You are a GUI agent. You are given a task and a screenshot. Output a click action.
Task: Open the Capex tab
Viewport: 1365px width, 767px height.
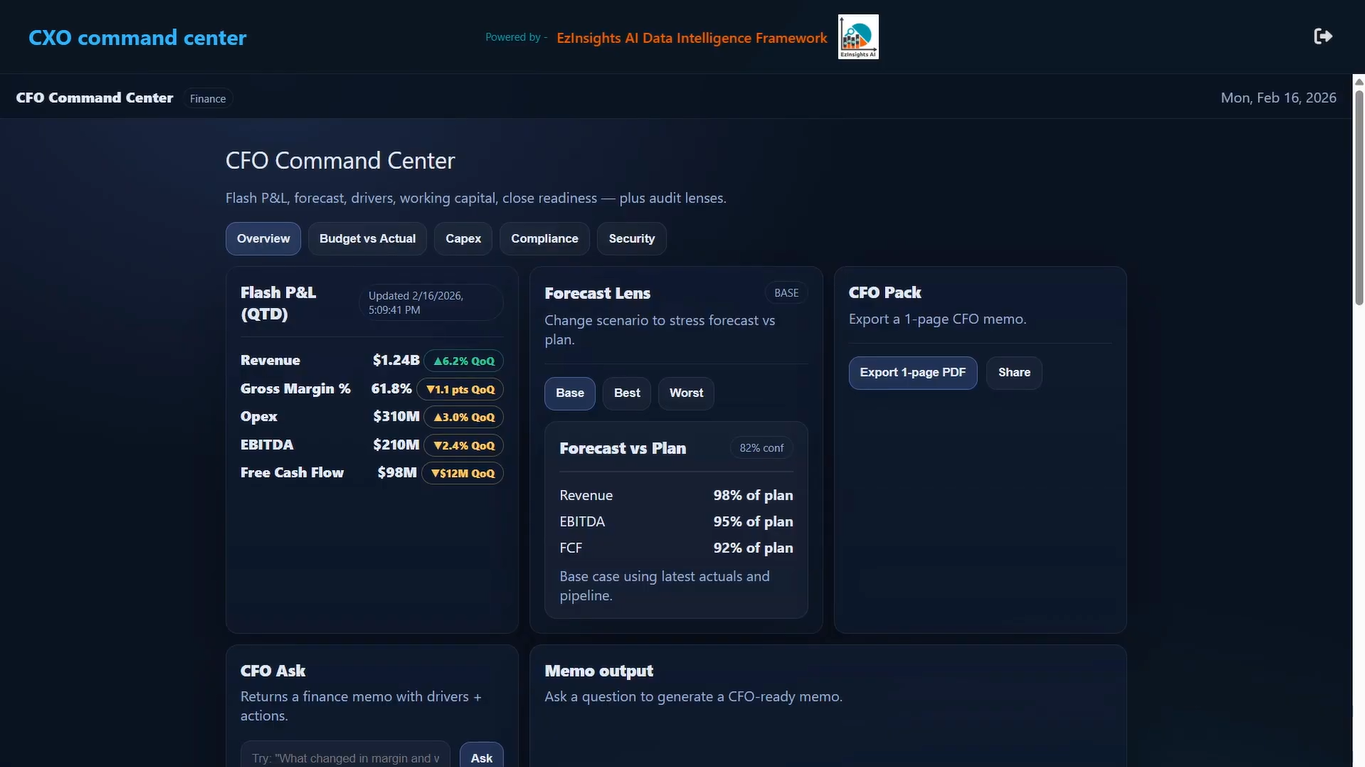[x=463, y=239]
